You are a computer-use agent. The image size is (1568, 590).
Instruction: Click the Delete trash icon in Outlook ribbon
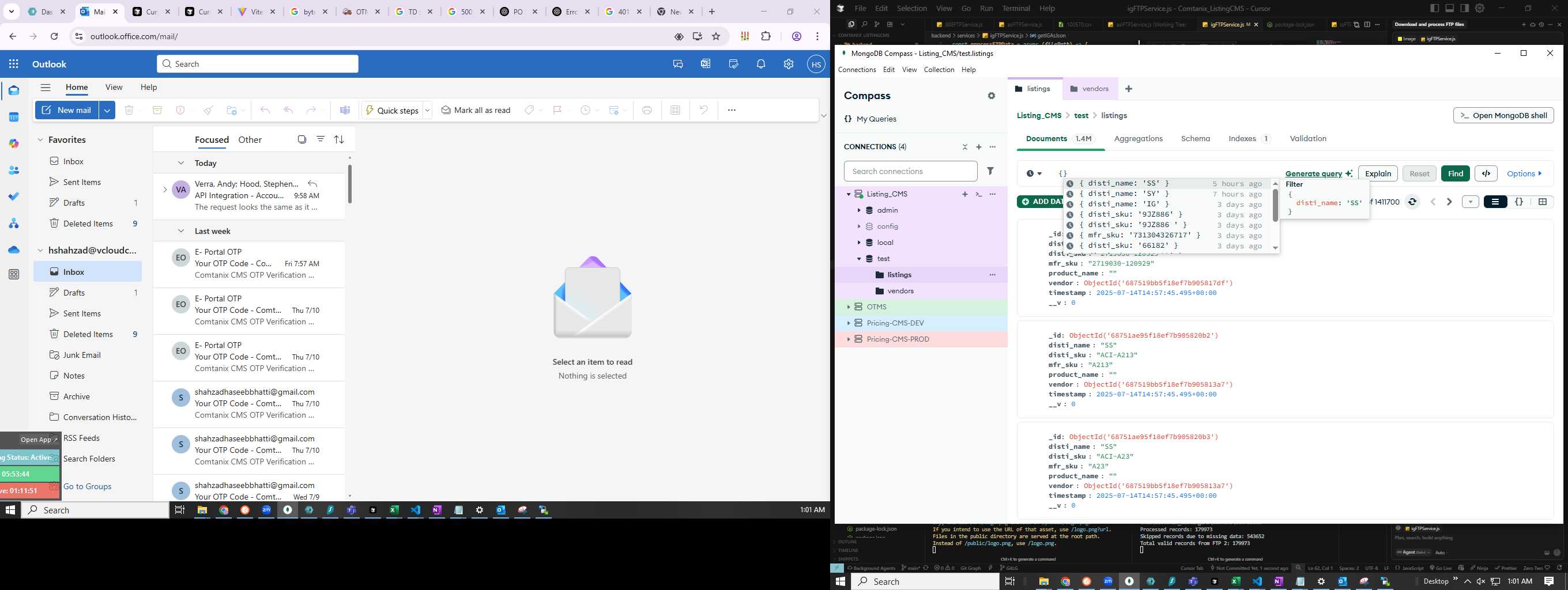pos(129,110)
